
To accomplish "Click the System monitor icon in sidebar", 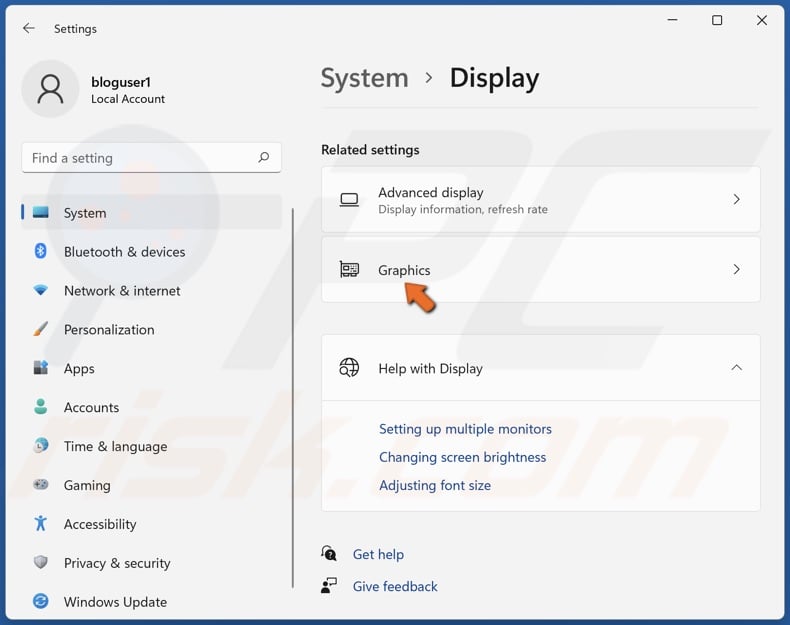I will pos(41,213).
